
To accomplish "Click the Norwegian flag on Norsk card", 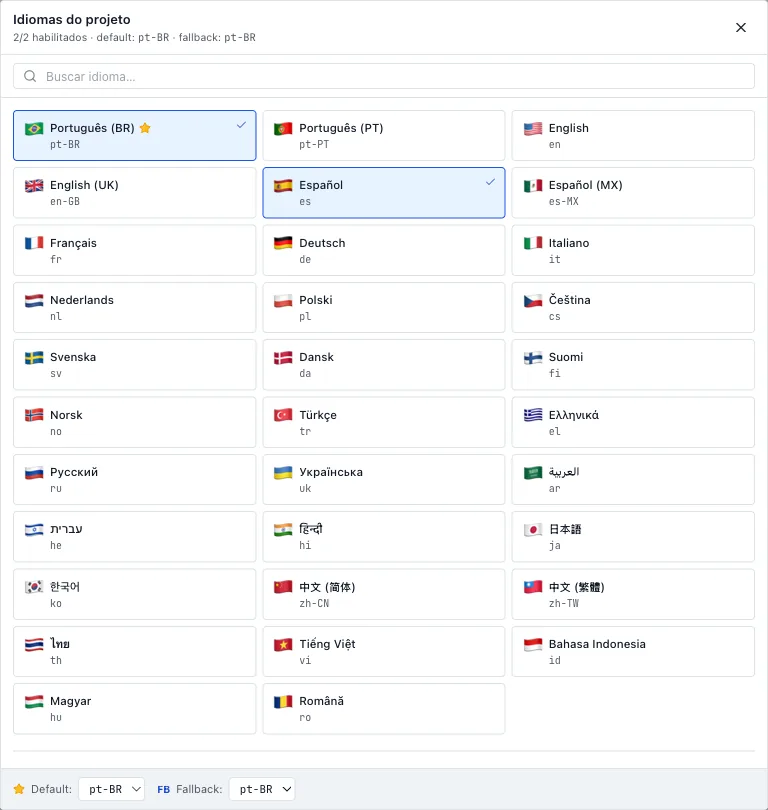I will (34, 415).
